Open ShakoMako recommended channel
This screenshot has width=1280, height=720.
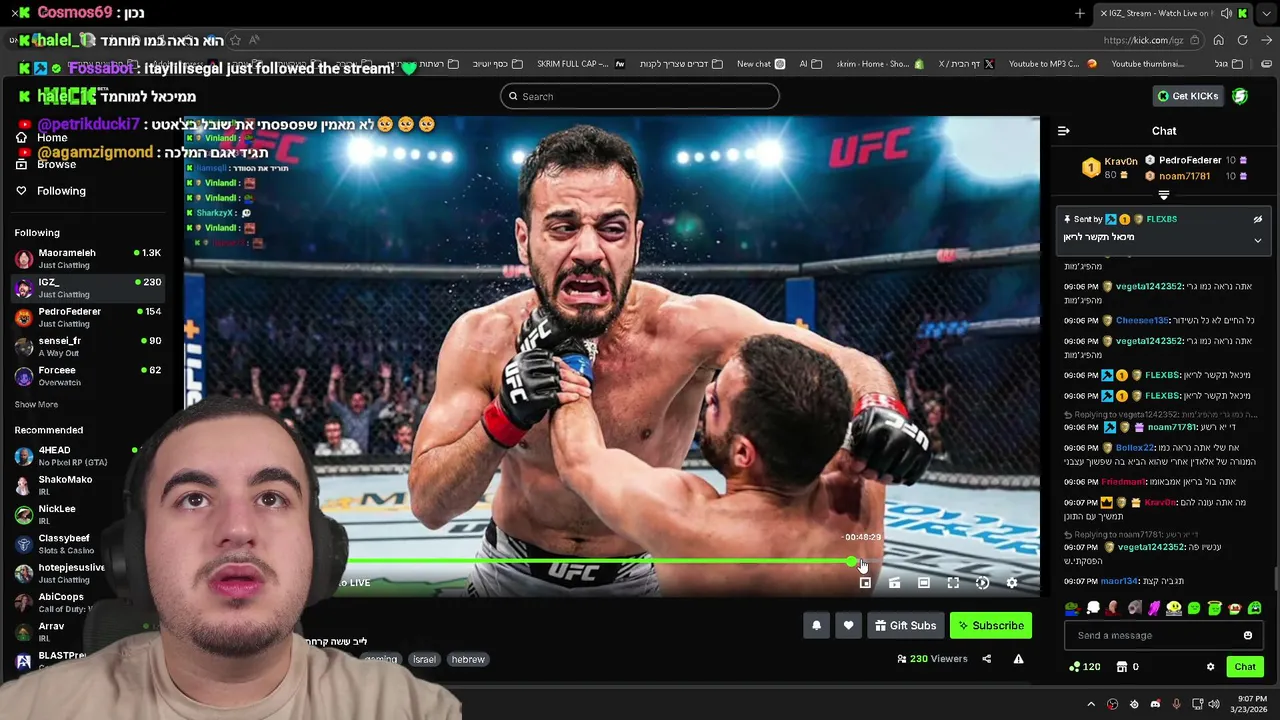65,485
